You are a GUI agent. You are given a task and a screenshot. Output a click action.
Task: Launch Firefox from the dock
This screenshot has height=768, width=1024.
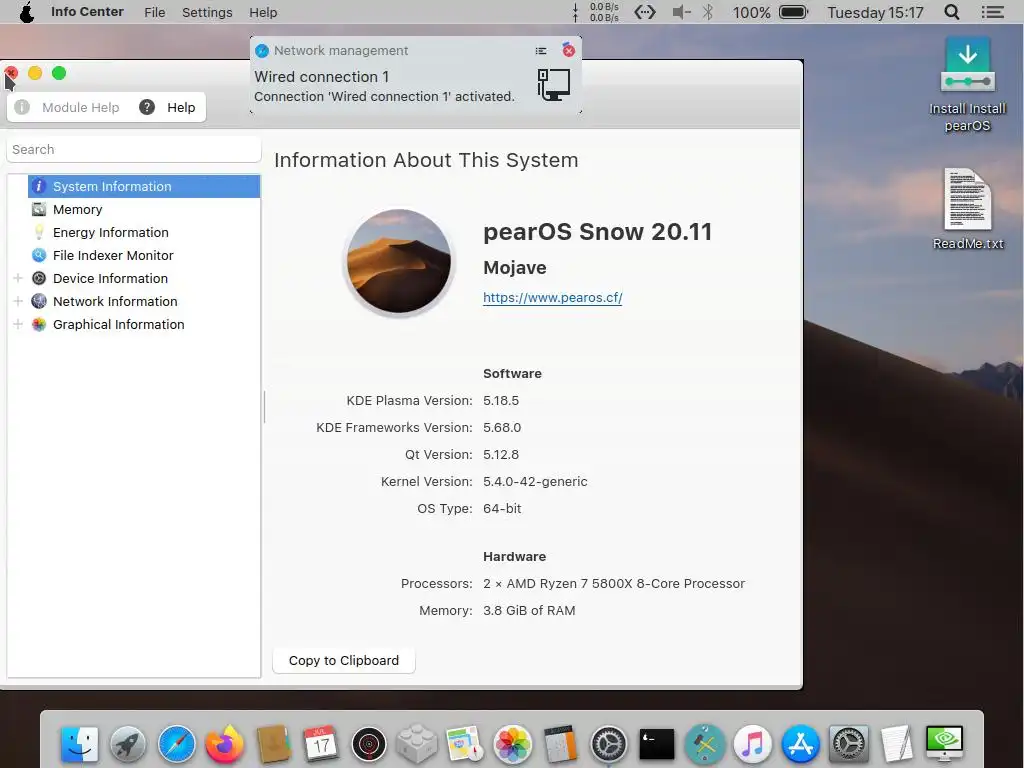pyautogui.click(x=224, y=744)
